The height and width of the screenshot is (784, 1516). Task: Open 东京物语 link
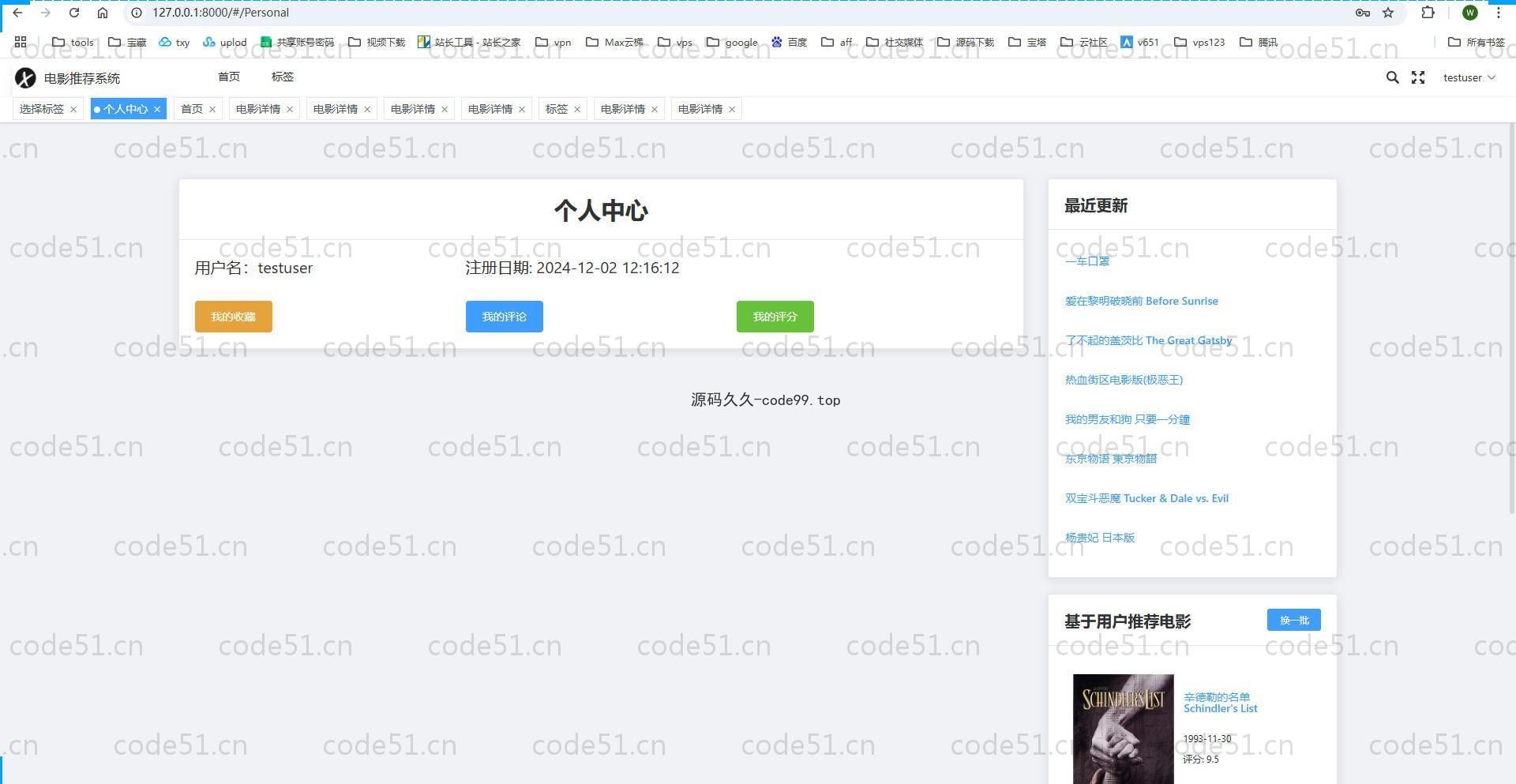pos(1111,459)
